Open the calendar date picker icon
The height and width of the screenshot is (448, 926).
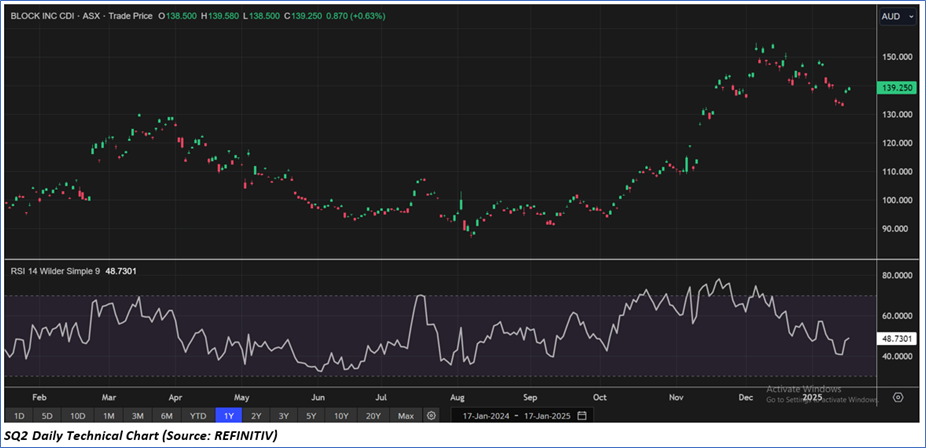(x=582, y=416)
